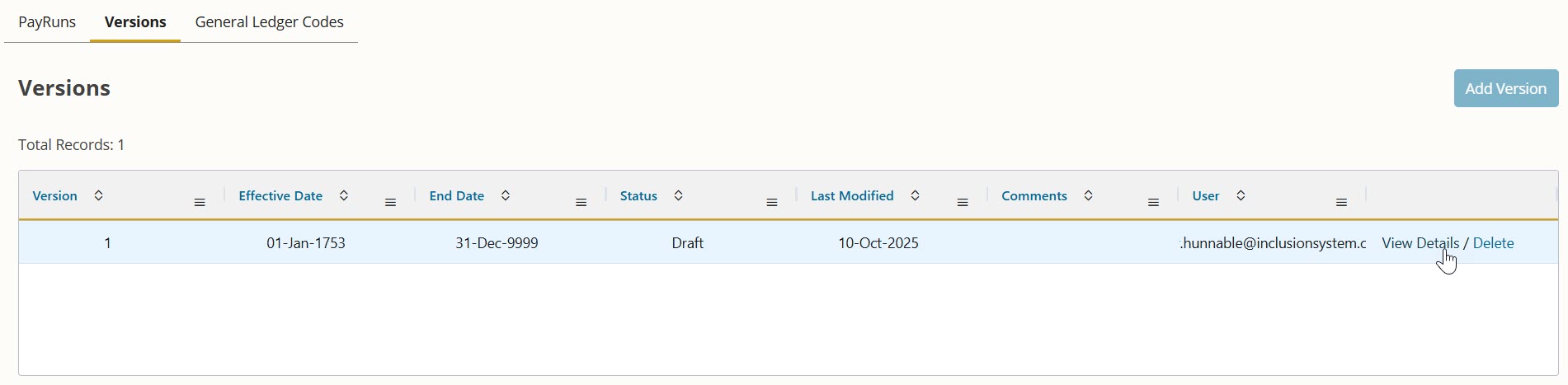This screenshot has height=385, width=1568.
Task: Switch to the PayRuns tab
Action: pyautogui.click(x=47, y=22)
